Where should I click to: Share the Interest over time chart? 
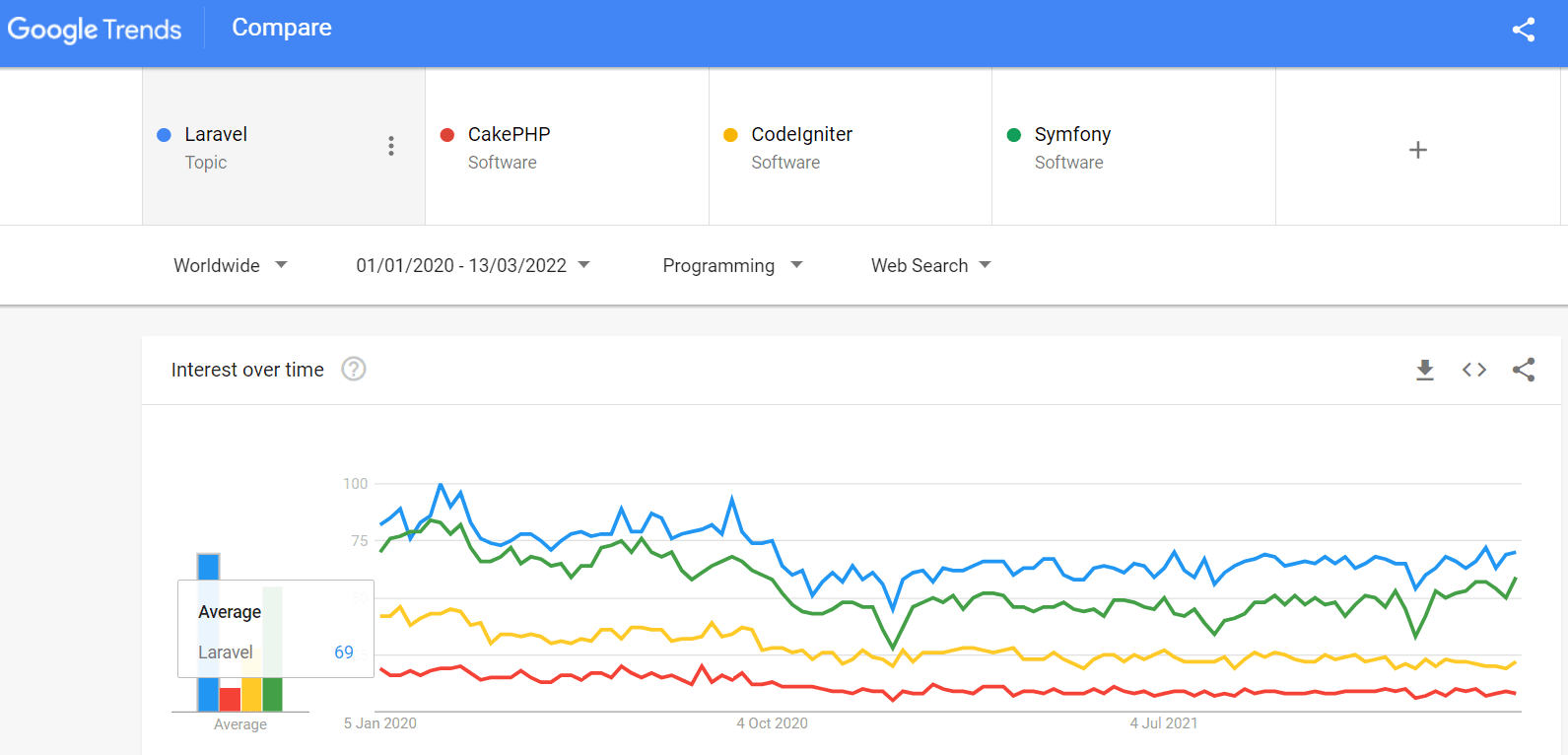click(1524, 370)
